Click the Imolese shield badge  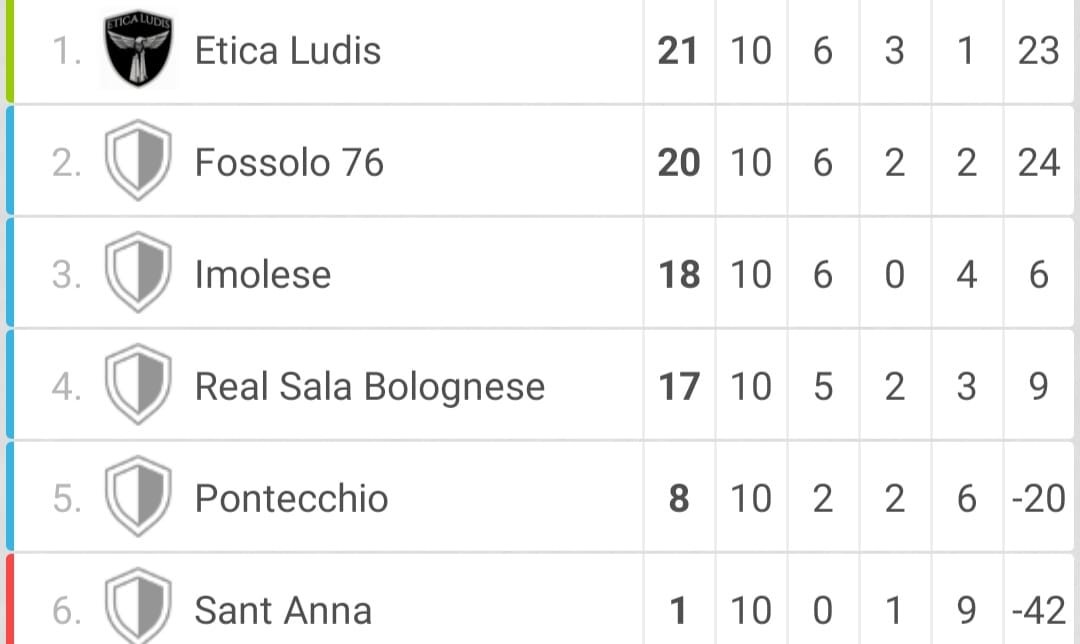point(138,273)
